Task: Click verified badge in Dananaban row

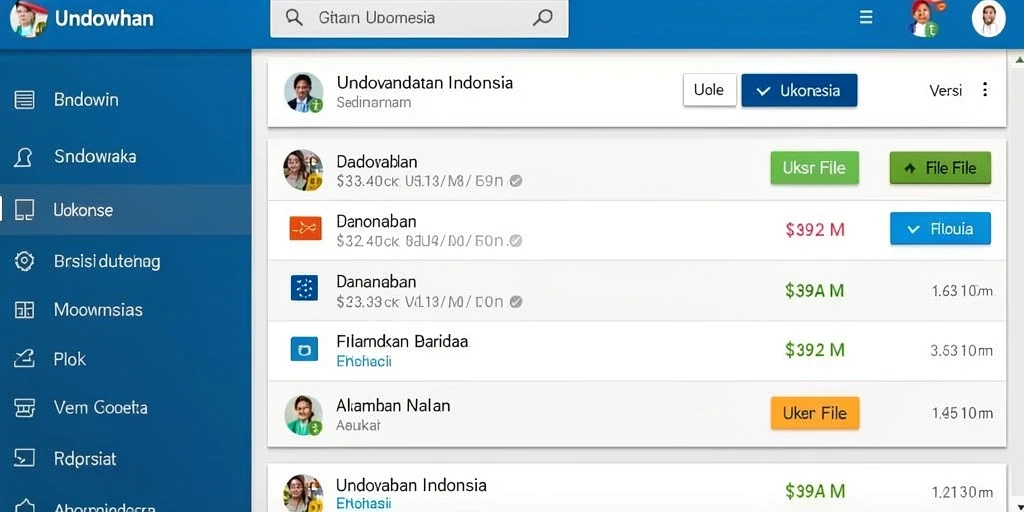Action: (515, 302)
